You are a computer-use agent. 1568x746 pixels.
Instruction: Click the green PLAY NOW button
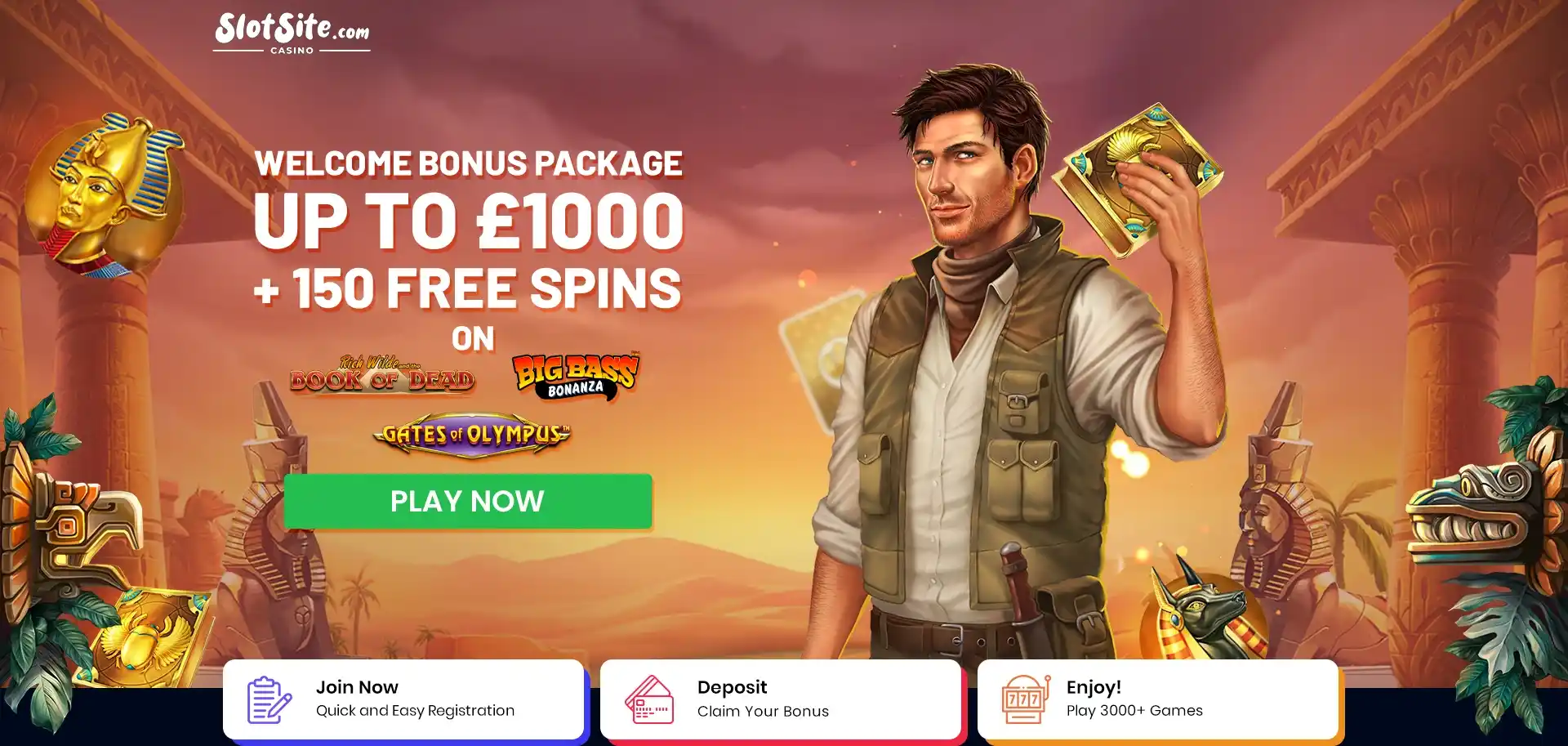(468, 501)
